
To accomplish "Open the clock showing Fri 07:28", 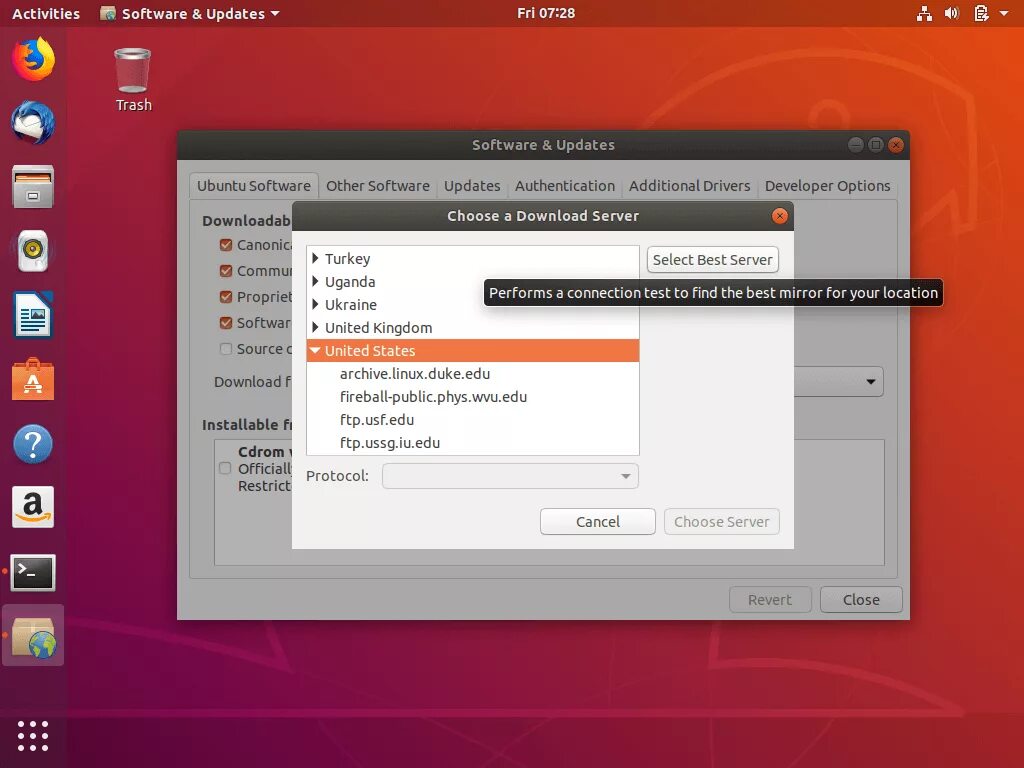I will coord(546,13).
